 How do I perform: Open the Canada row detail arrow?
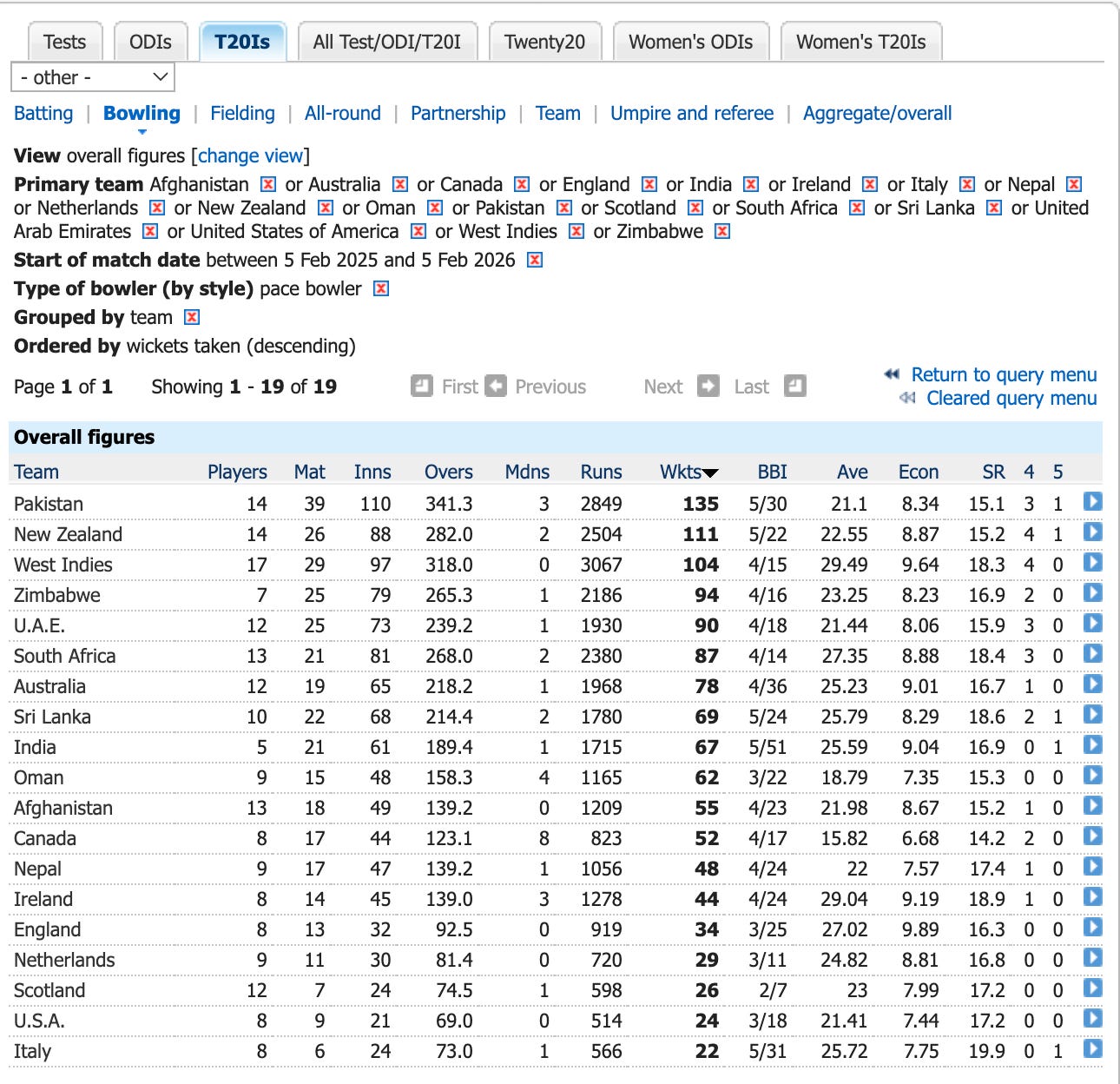point(1093,836)
